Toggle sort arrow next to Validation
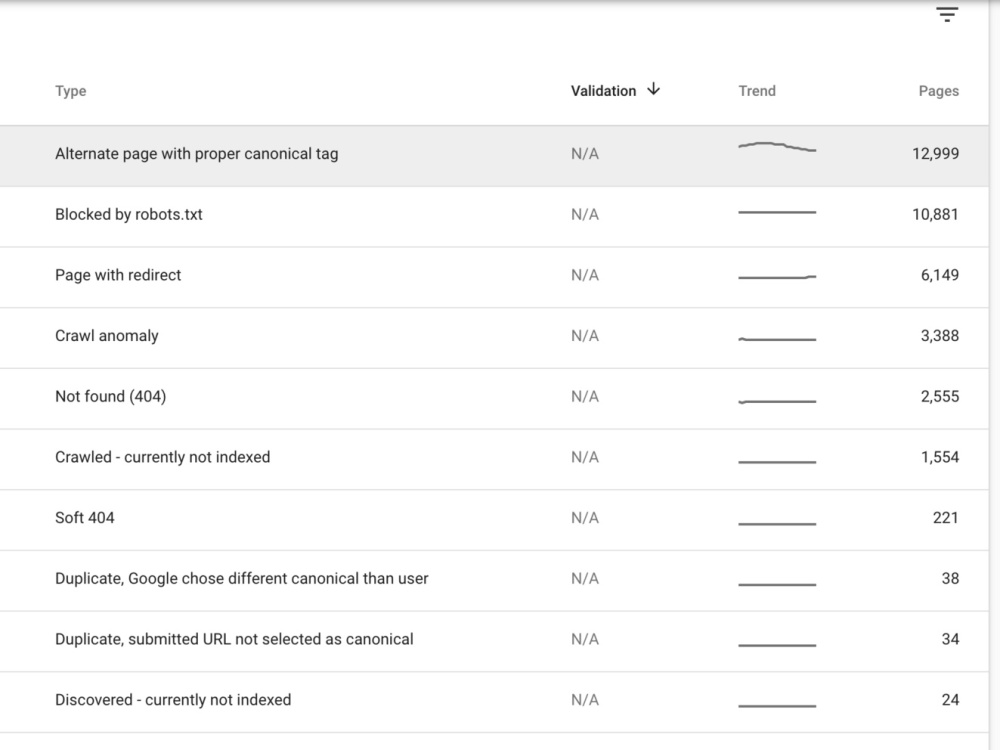 pos(653,89)
